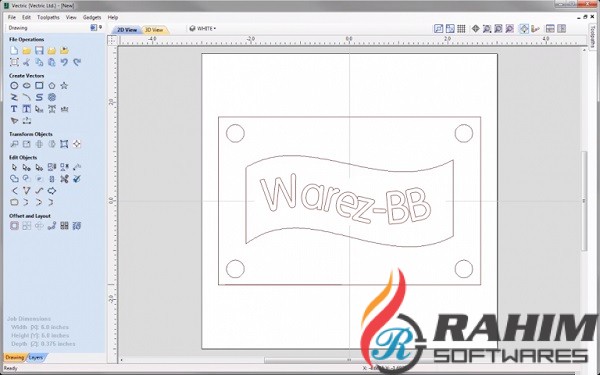Toggle the snapping options icon
The height and width of the screenshot is (375, 600).
tap(524, 29)
